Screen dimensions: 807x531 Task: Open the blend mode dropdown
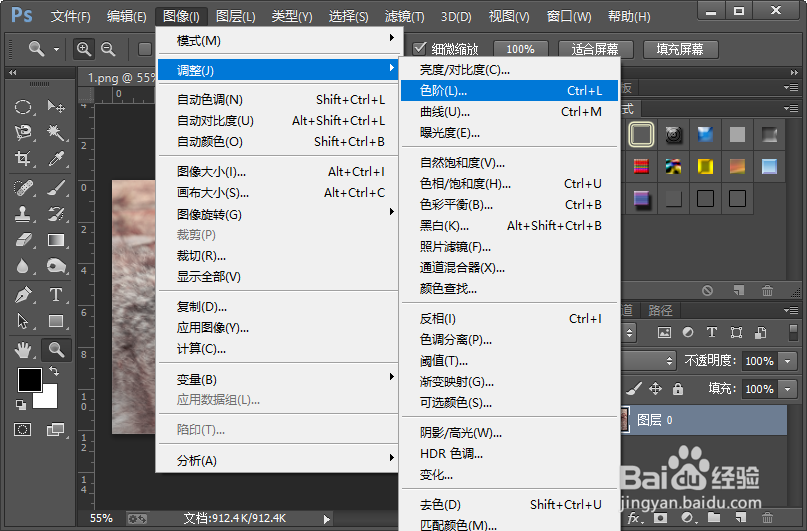pos(648,361)
